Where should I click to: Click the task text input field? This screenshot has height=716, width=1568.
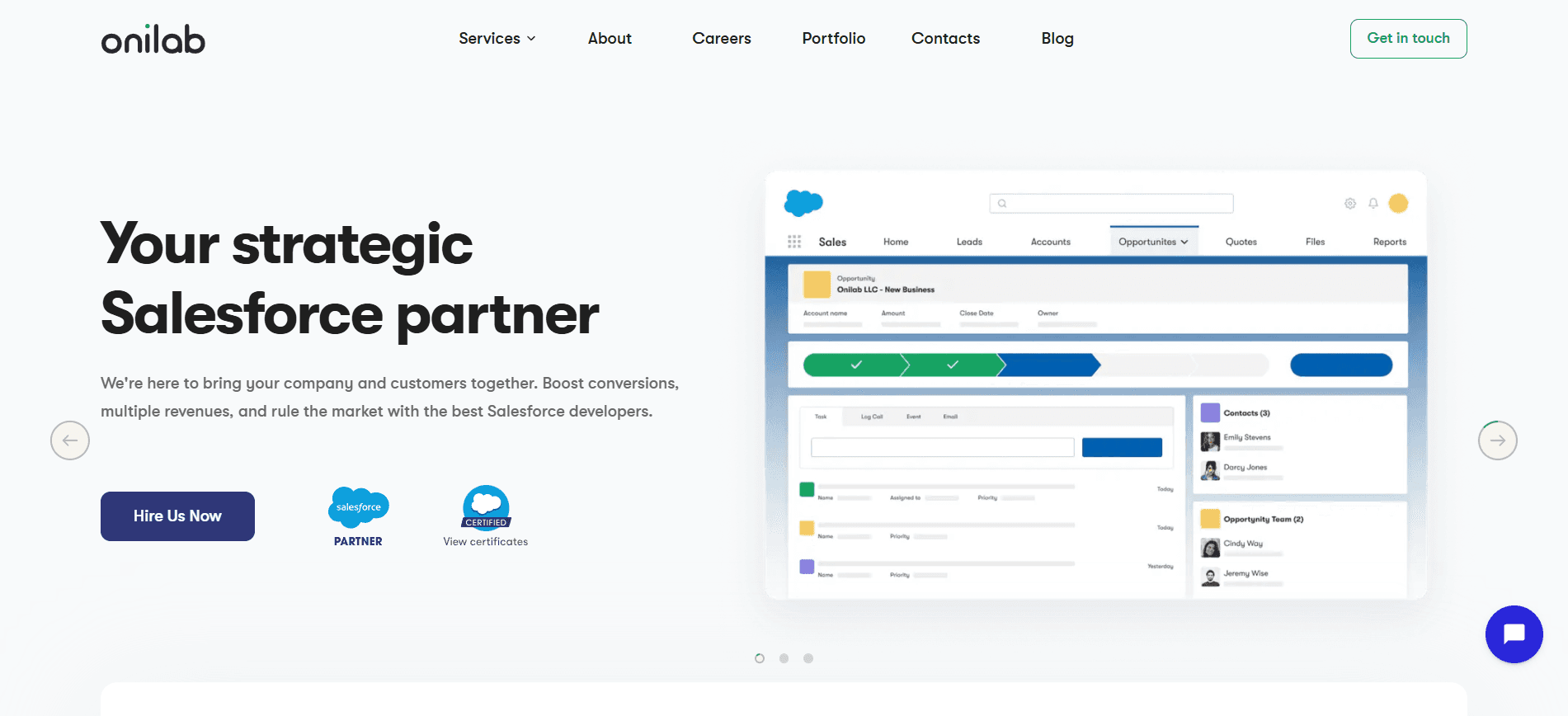[942, 447]
